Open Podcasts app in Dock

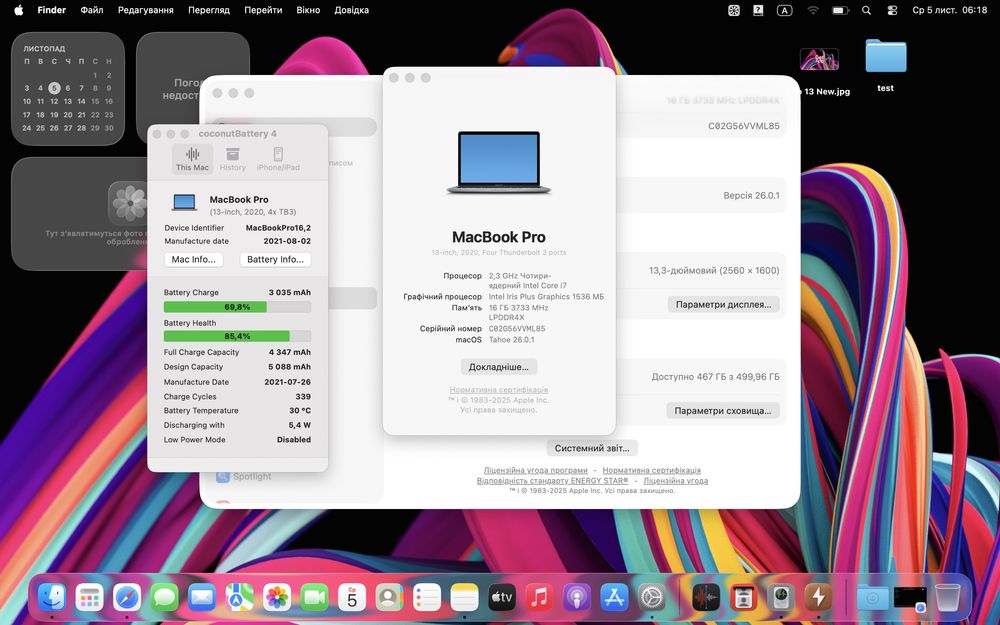click(577, 598)
